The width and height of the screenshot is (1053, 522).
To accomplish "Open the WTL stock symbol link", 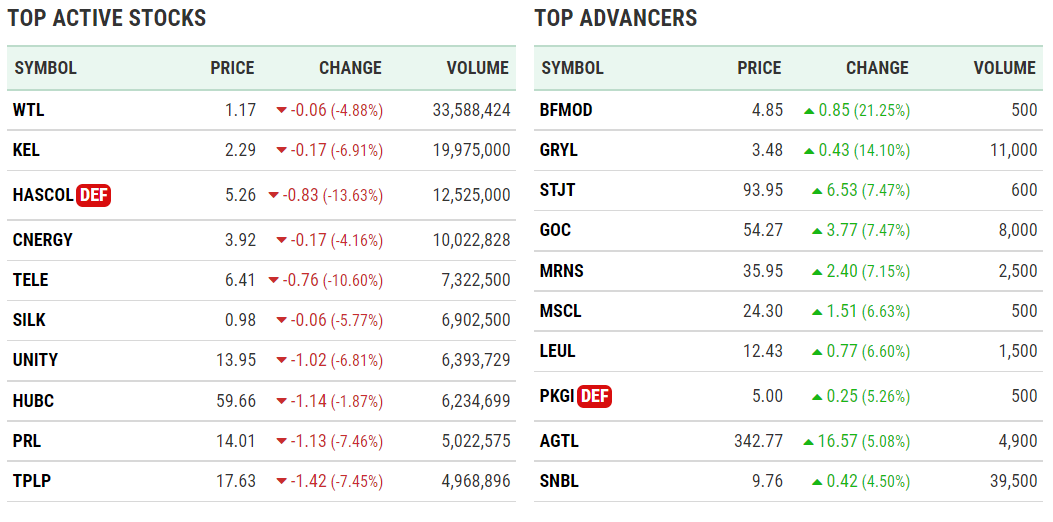I will coord(28,110).
